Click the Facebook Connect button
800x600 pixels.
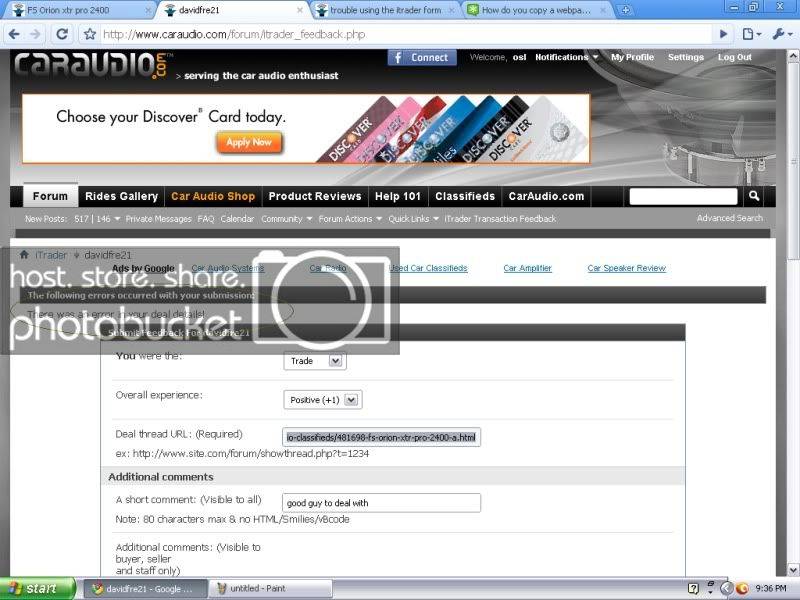click(421, 58)
